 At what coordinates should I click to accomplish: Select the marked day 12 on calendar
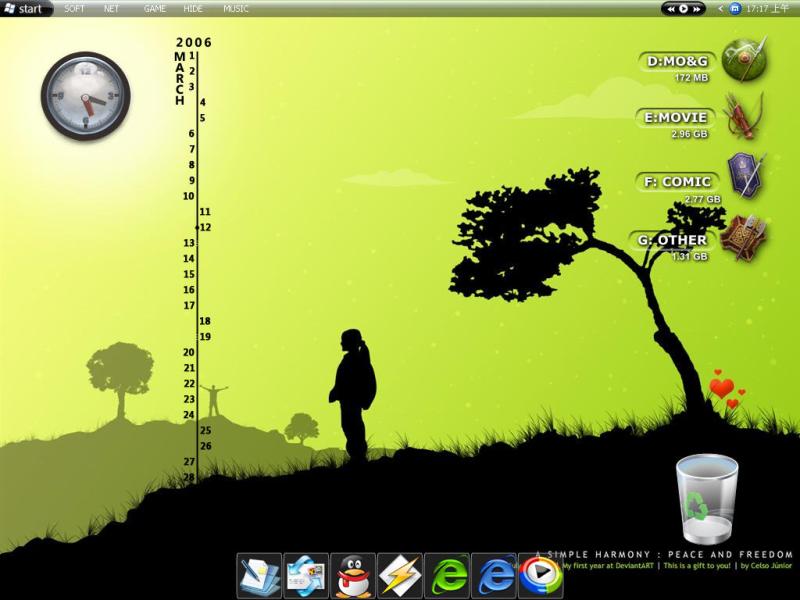coord(205,227)
